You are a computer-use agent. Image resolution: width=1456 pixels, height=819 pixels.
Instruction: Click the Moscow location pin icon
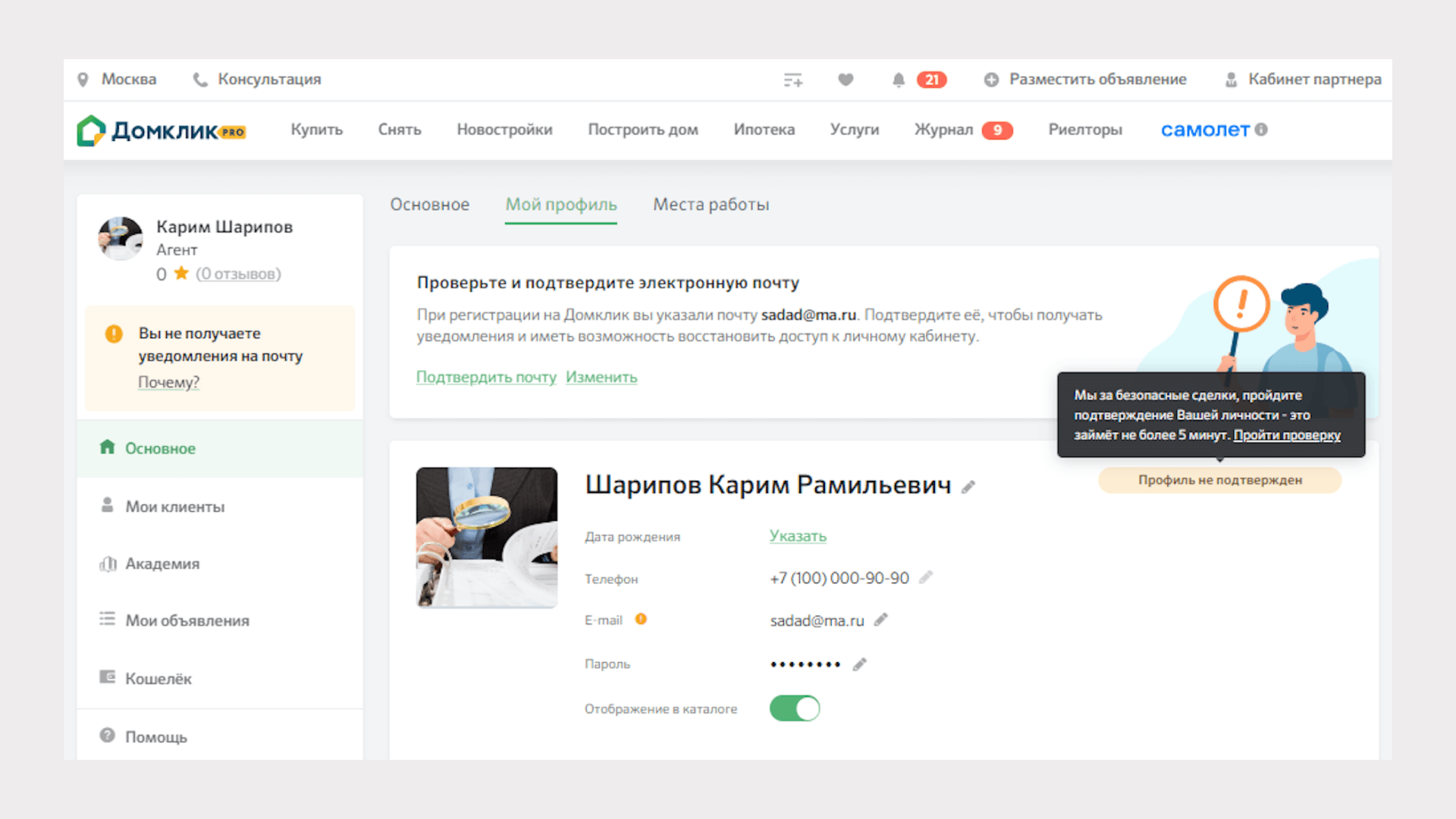[x=83, y=80]
